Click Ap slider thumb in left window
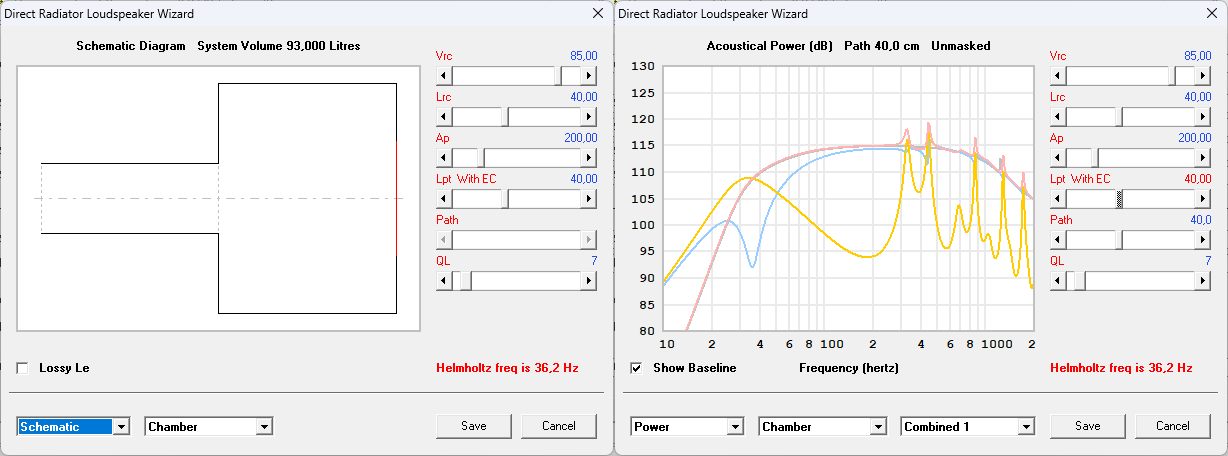This screenshot has height=456, width=1228. 481,158
